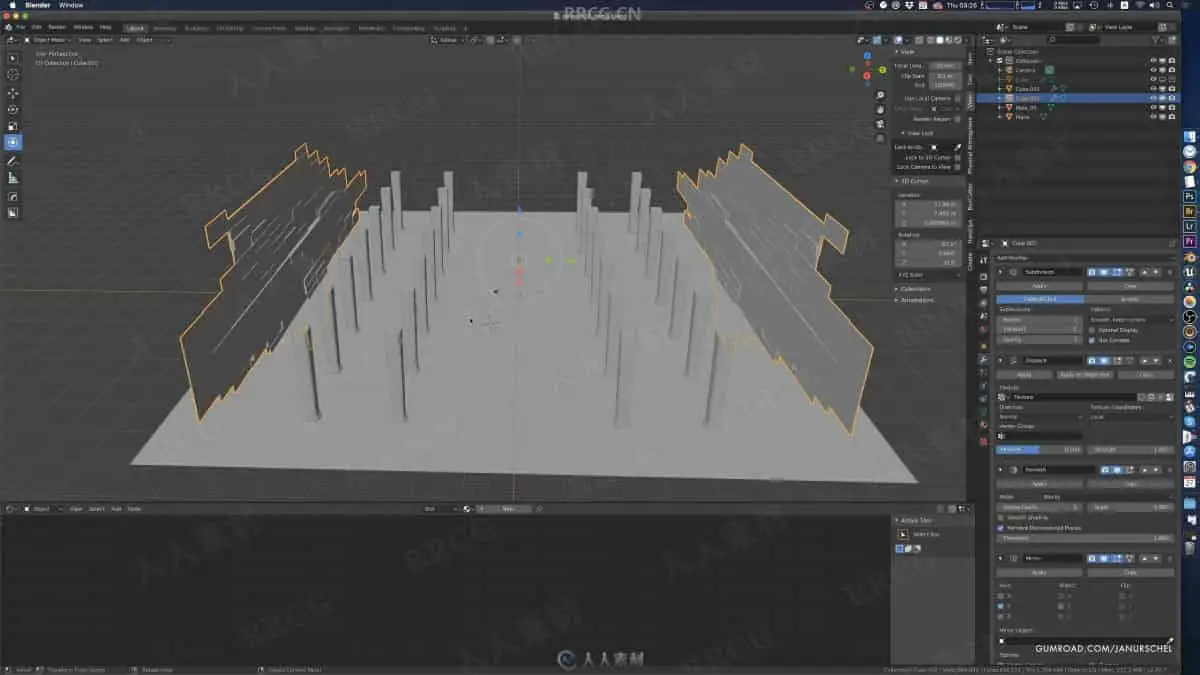Click New button in bottom editor header
This screenshot has width=1200, height=675.
click(x=508, y=509)
